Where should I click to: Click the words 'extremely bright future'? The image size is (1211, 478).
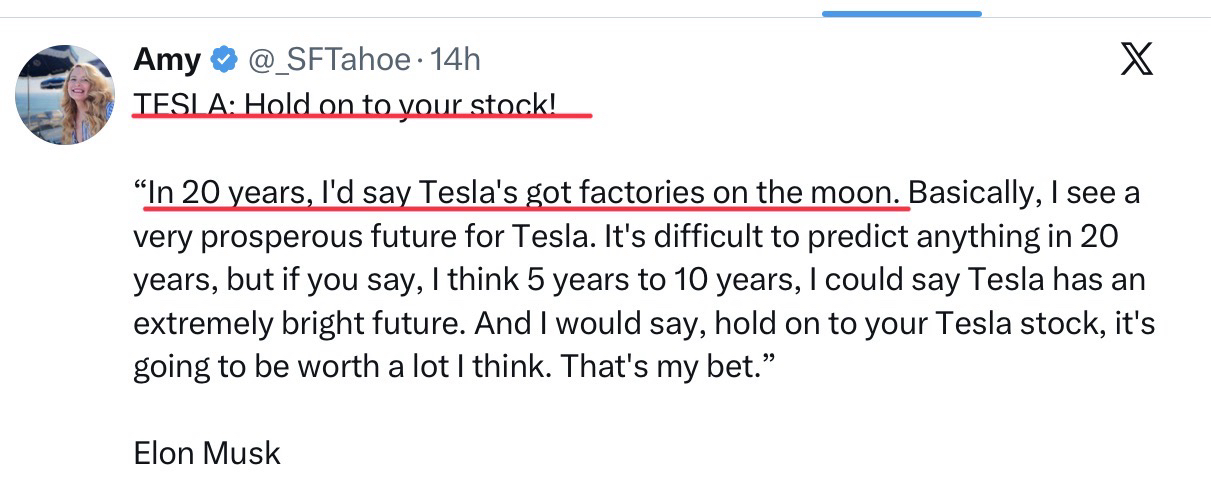click(300, 324)
